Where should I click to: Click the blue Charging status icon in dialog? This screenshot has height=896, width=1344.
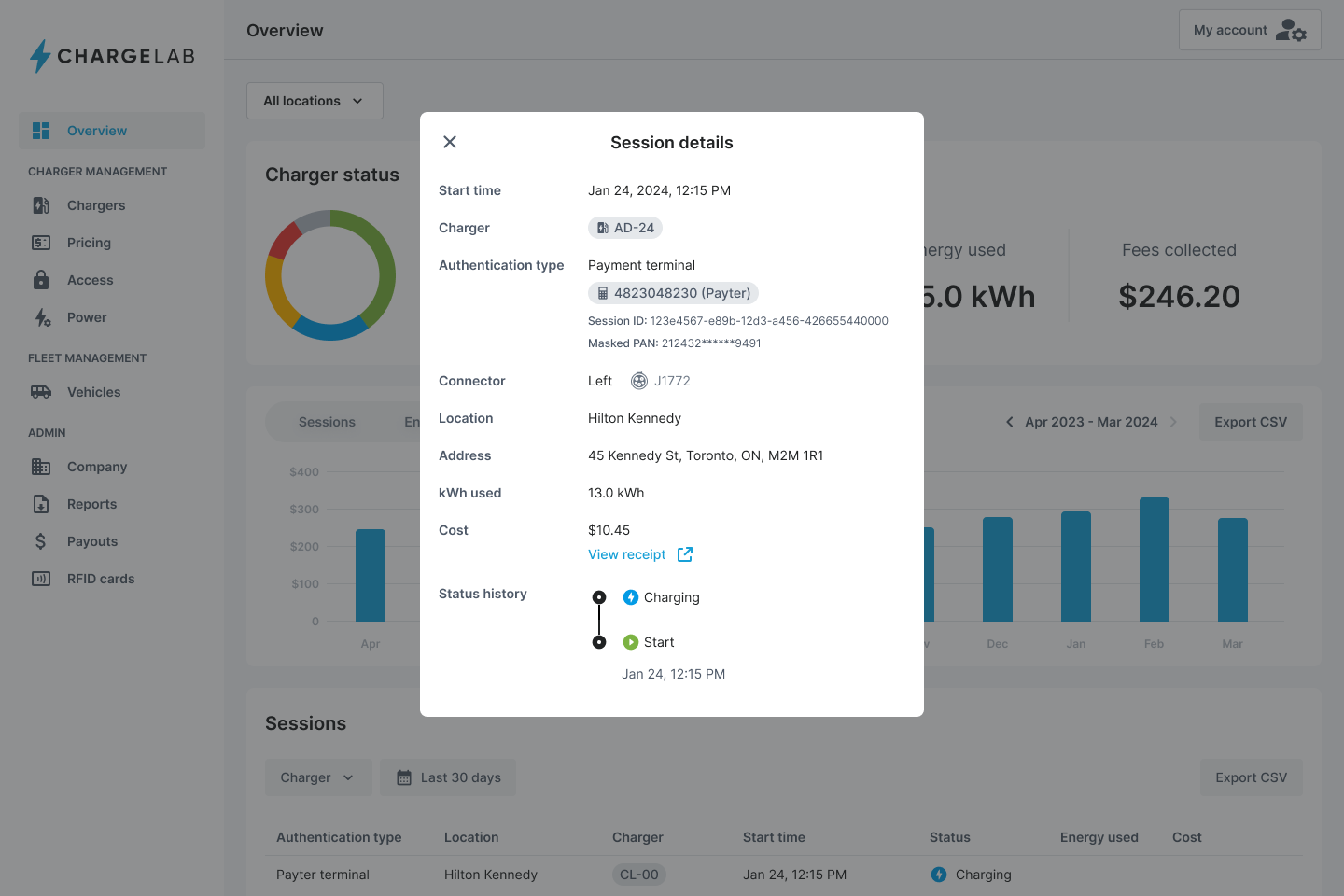(x=631, y=597)
